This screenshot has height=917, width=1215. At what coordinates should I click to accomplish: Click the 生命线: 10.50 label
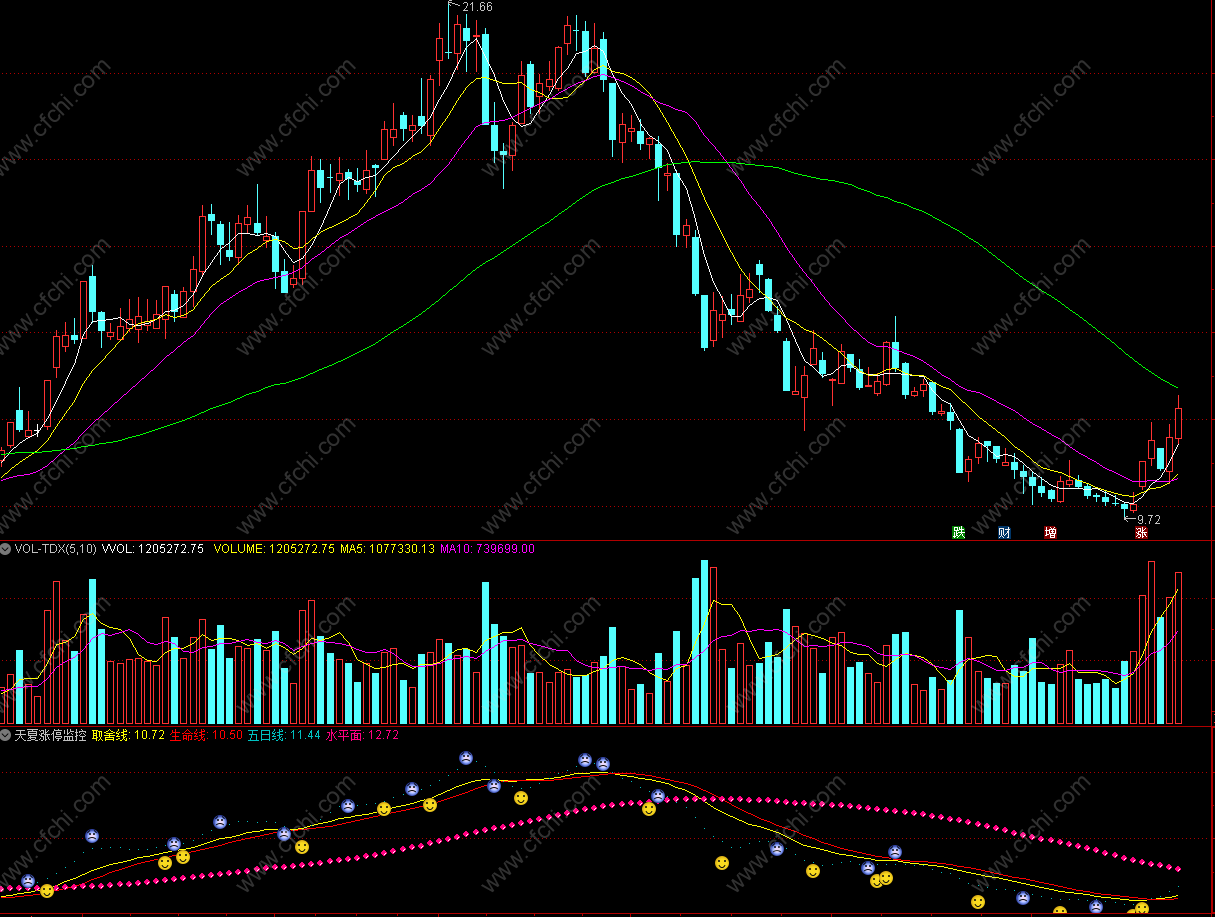click(x=206, y=734)
